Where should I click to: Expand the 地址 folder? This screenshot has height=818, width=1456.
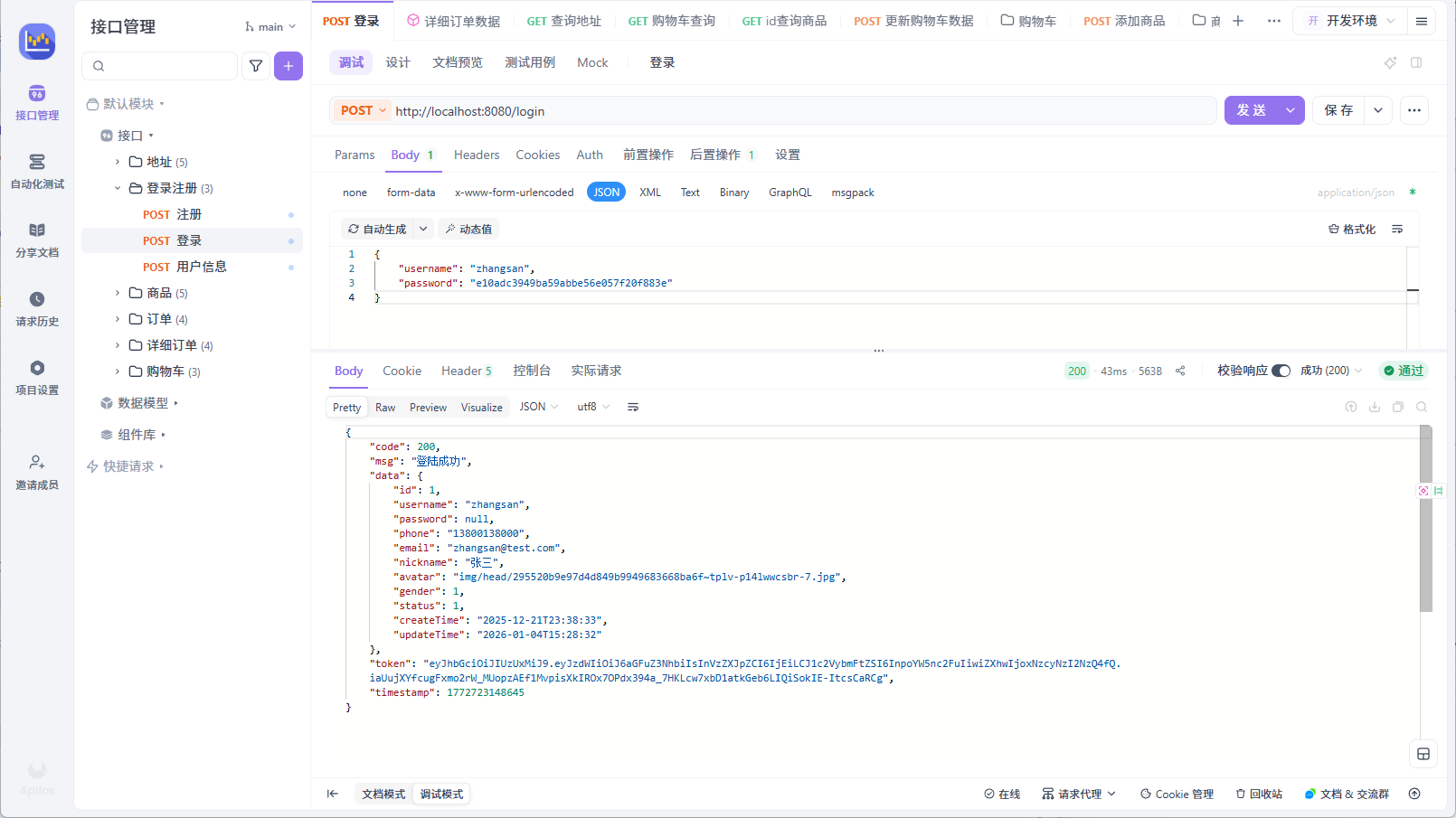(x=118, y=162)
